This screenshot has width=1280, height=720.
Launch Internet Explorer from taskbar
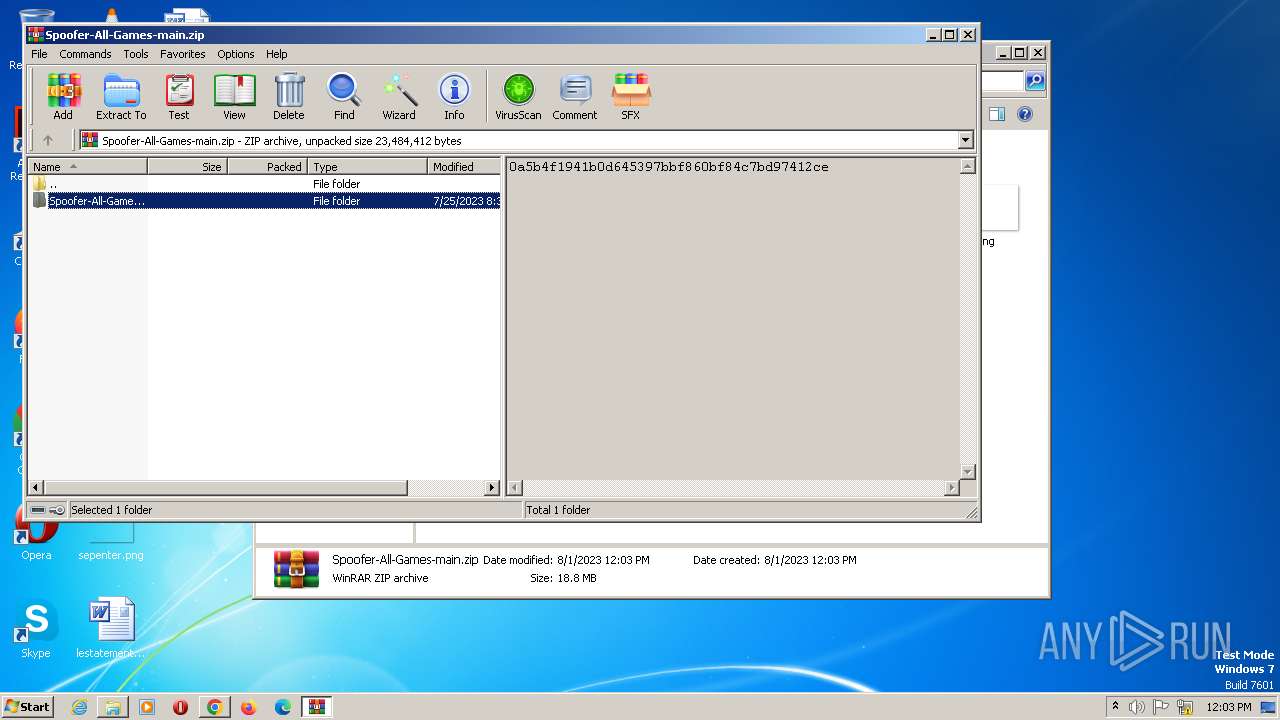point(79,707)
